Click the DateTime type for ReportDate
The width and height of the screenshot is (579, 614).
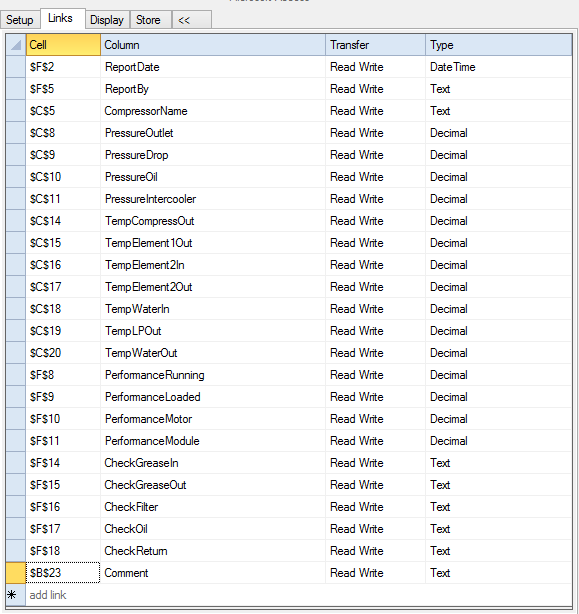tap(498, 67)
